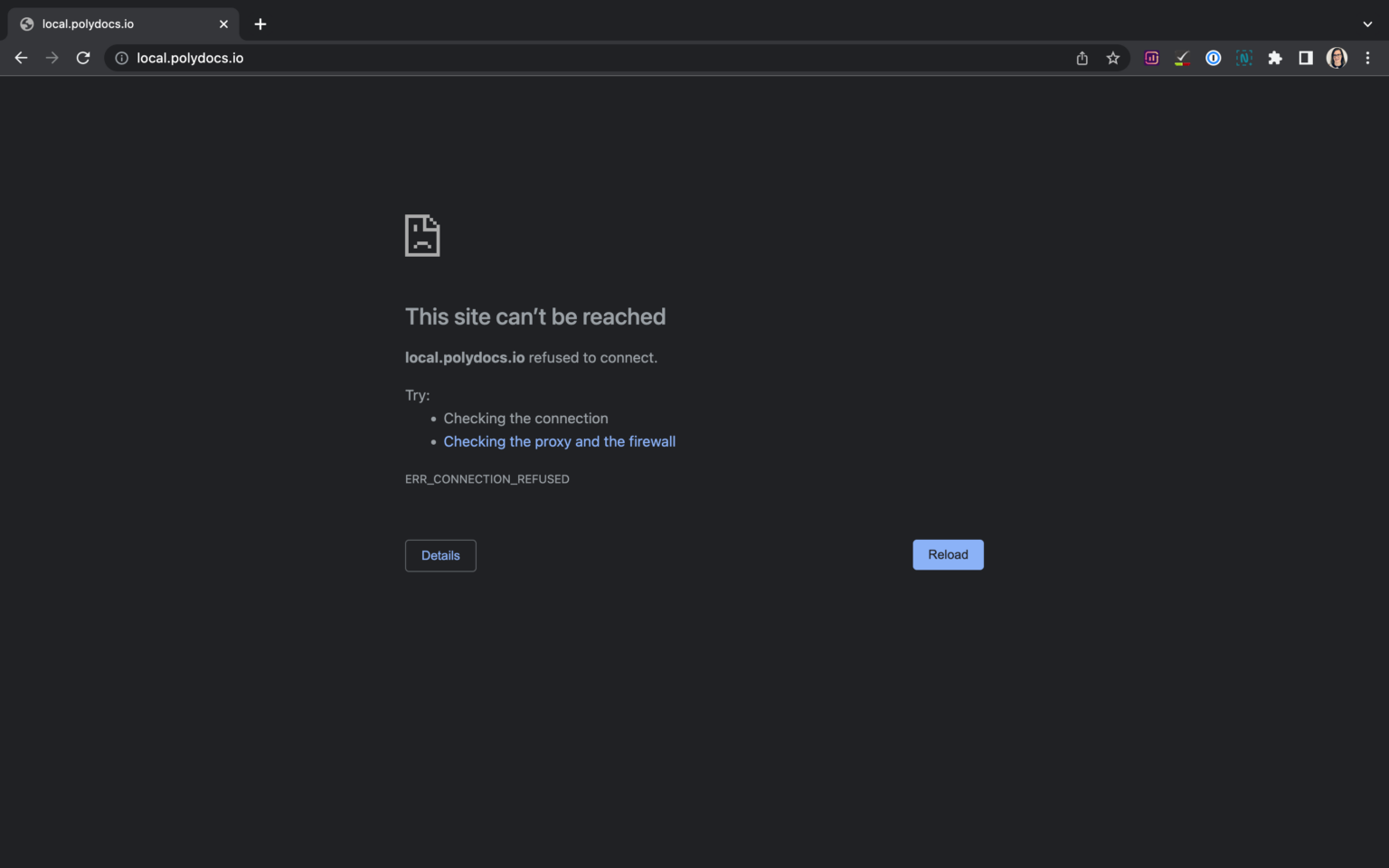Bookmark this page using the star icon
The width and height of the screenshot is (1389, 868).
[1112, 57]
